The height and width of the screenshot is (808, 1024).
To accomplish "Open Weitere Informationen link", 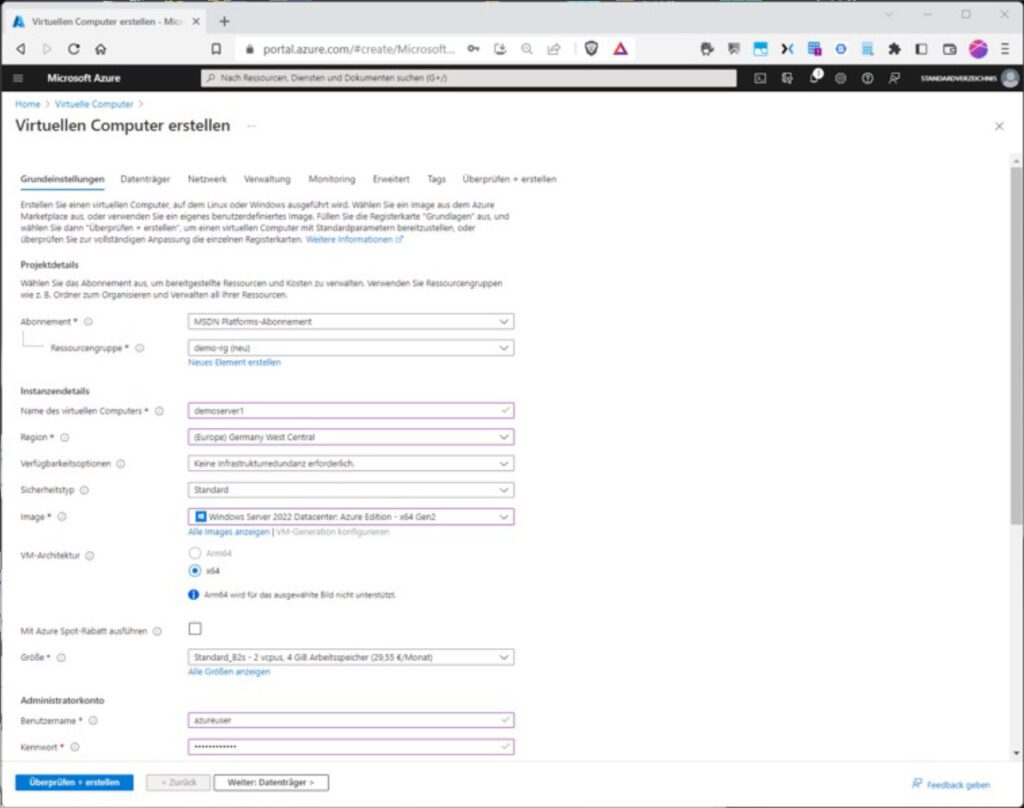I will [x=355, y=240].
